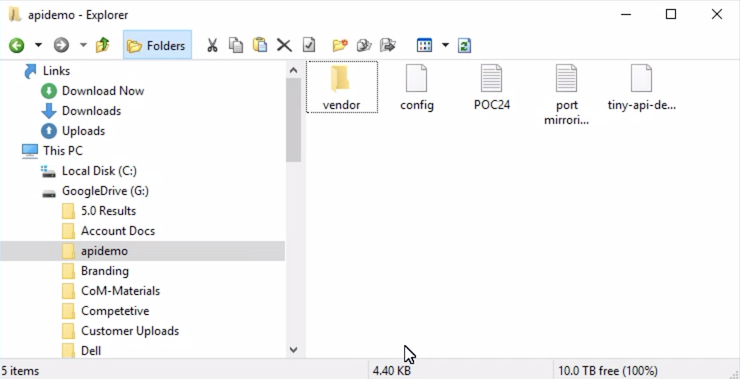This screenshot has width=740, height=379.
Task: Open the Download Now link
Action: [103, 91]
